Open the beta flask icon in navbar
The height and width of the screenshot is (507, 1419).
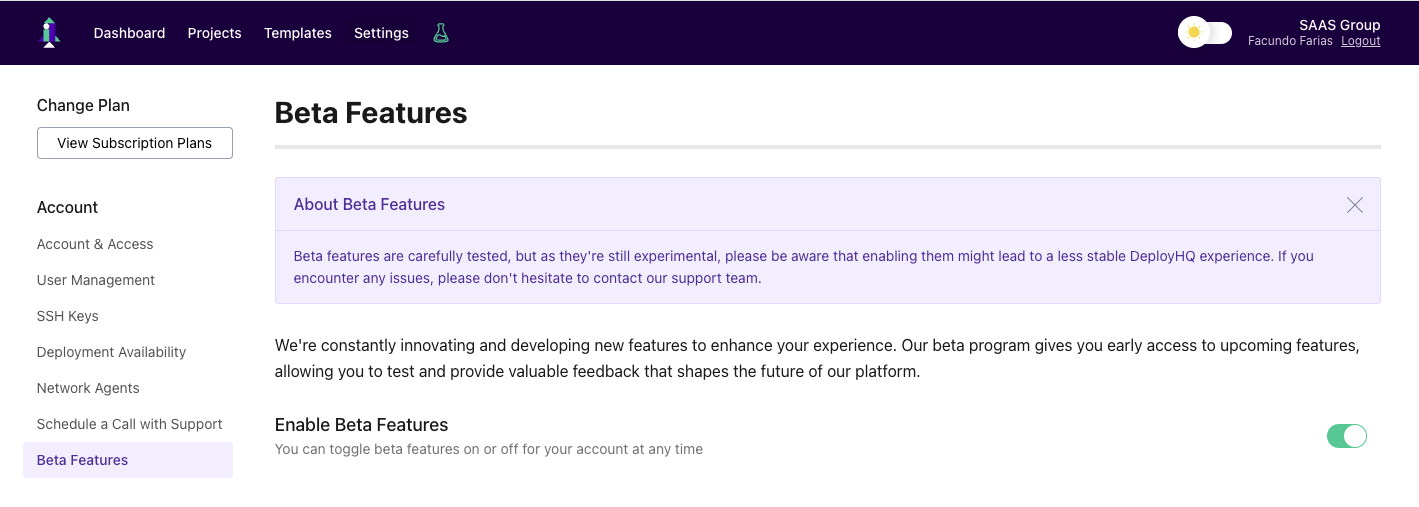click(441, 33)
